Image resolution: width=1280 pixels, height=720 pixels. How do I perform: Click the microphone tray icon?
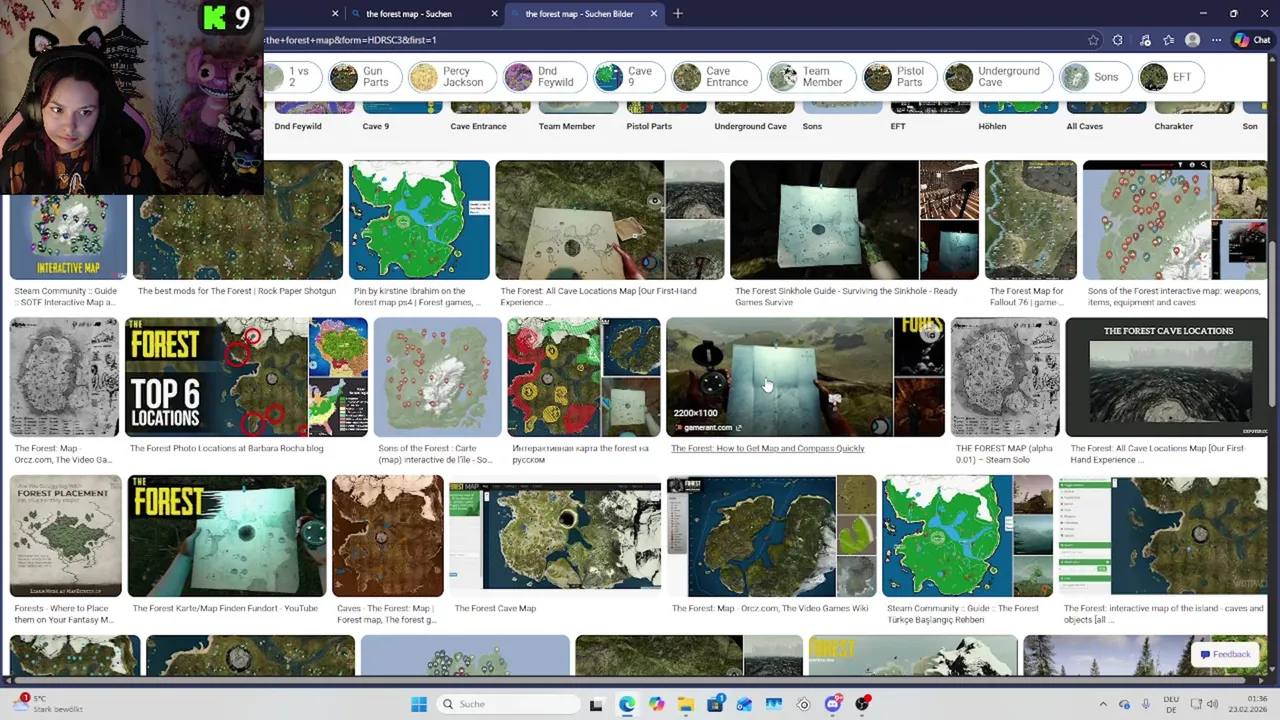coord(1145,704)
